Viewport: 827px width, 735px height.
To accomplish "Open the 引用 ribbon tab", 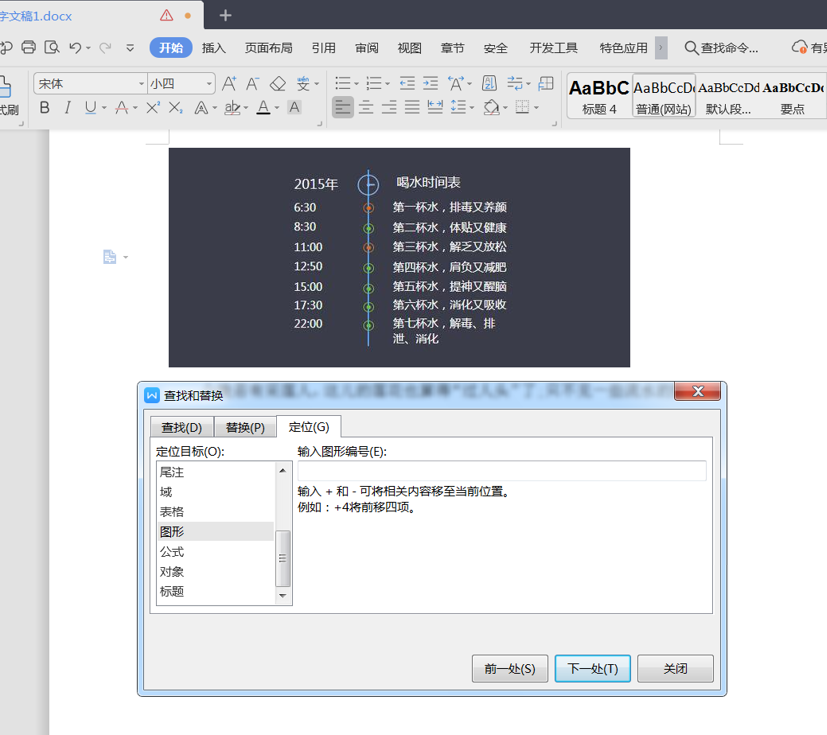I will coord(323,48).
